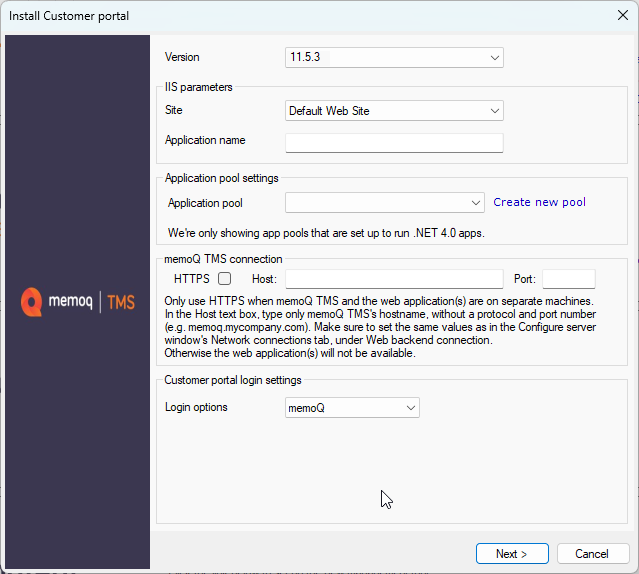The image size is (639, 574).
Task: Open the Version dropdown showing 11.5.3
Action: 394,58
